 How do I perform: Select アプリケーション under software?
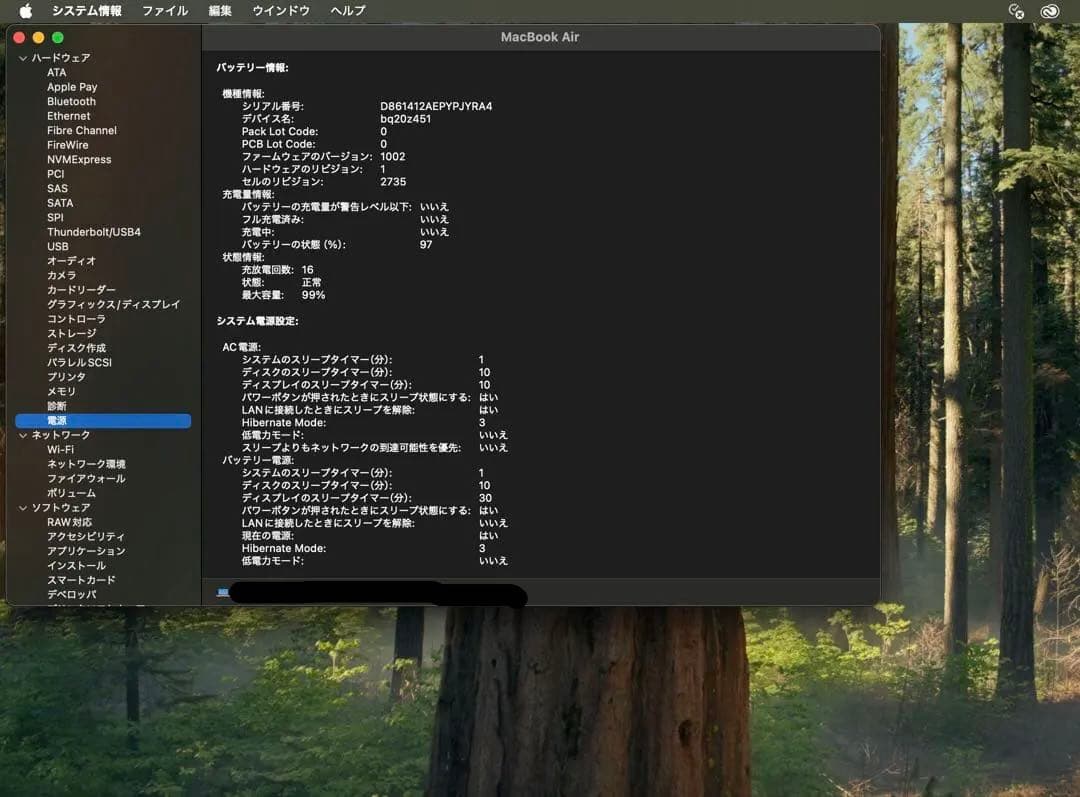coord(86,551)
